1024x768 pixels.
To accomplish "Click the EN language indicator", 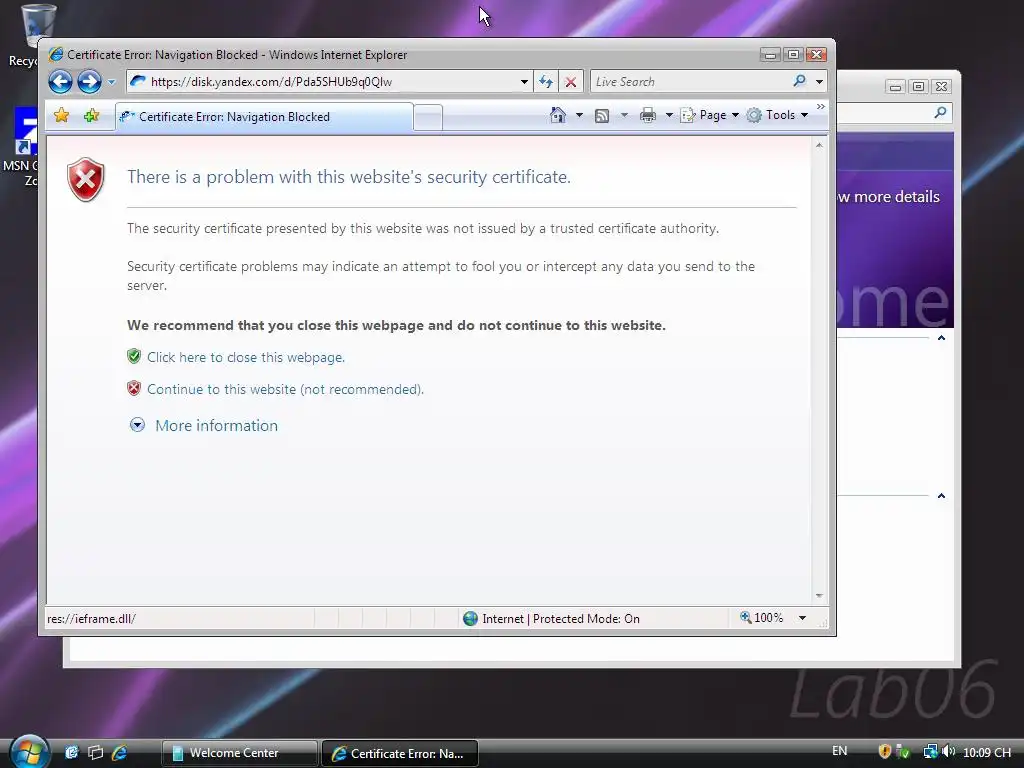I will [840, 751].
